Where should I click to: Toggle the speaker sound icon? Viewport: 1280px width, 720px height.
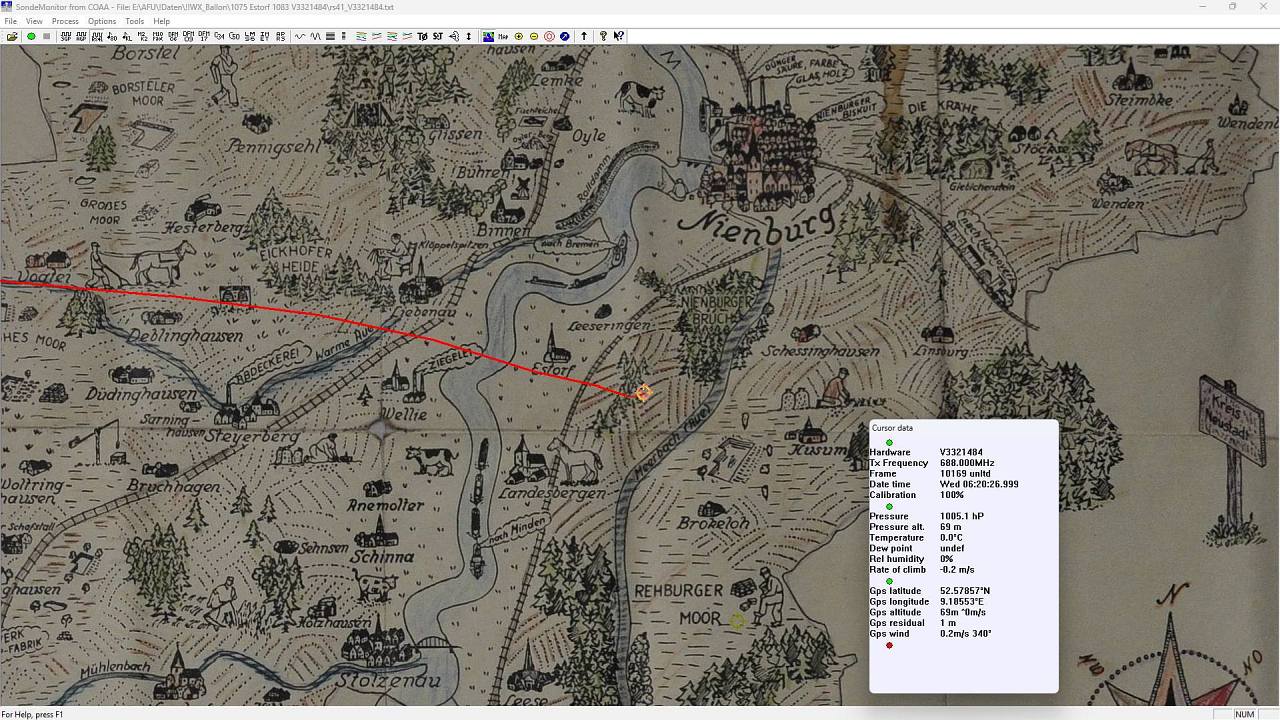[x=453, y=36]
